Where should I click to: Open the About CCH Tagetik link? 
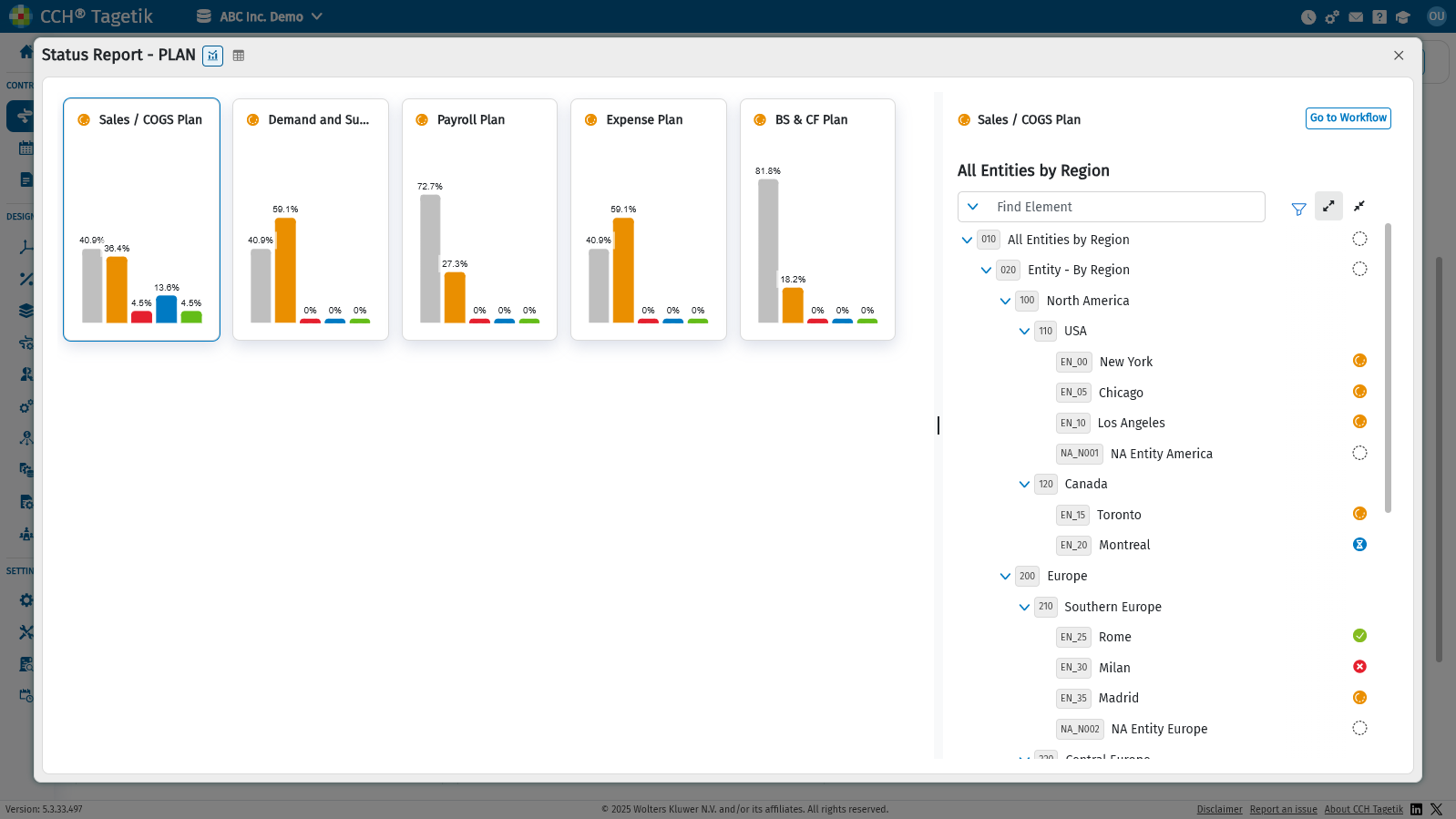1364,809
